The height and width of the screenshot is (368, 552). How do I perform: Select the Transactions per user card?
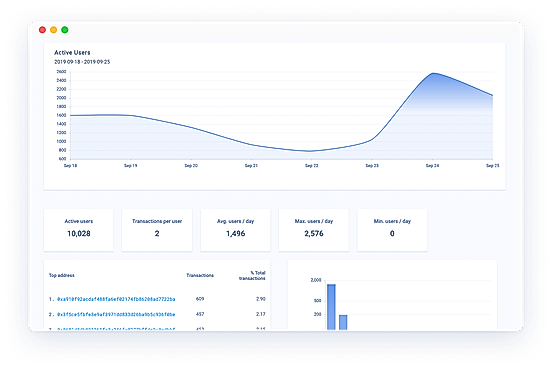157,230
